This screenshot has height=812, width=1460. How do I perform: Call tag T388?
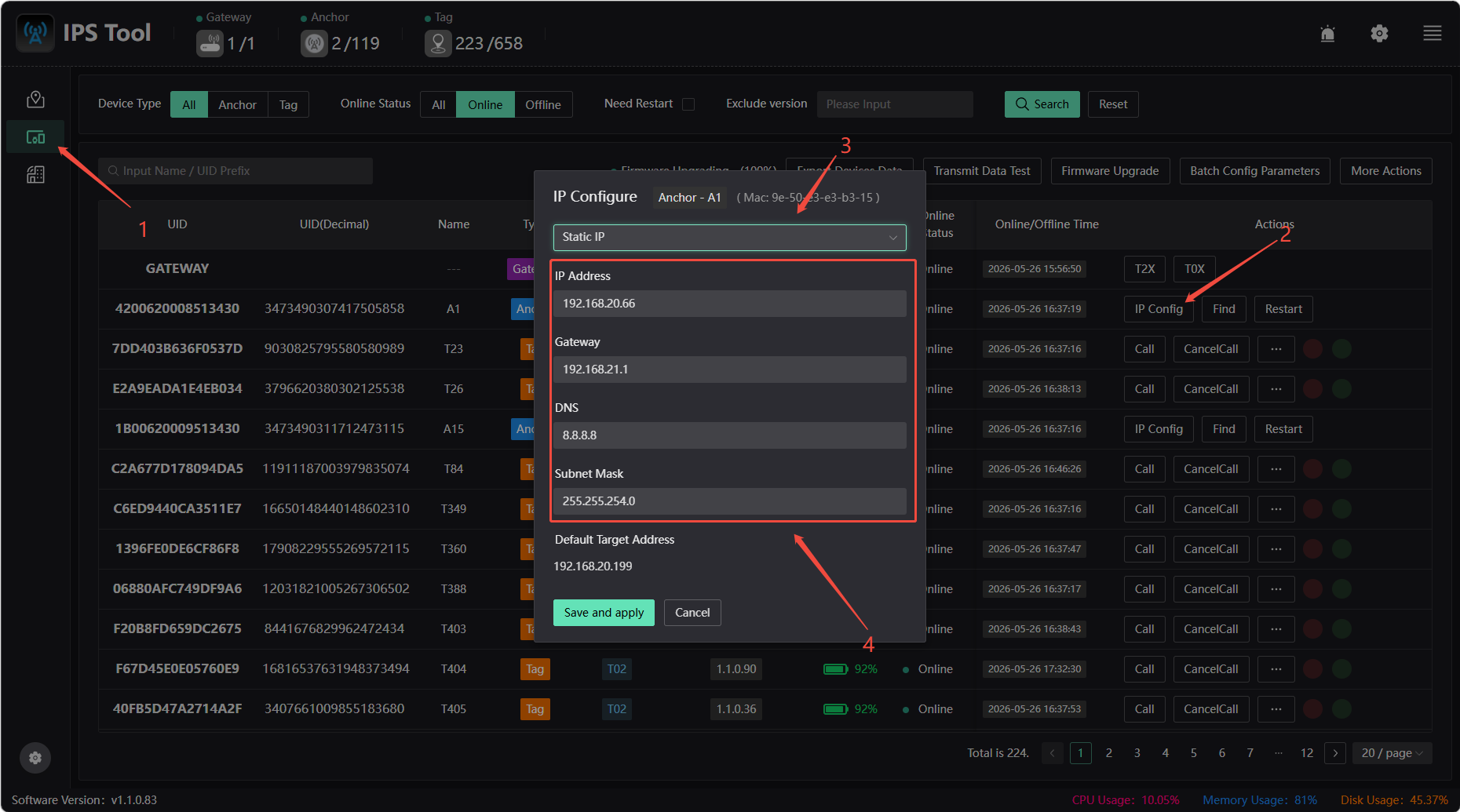(1144, 588)
